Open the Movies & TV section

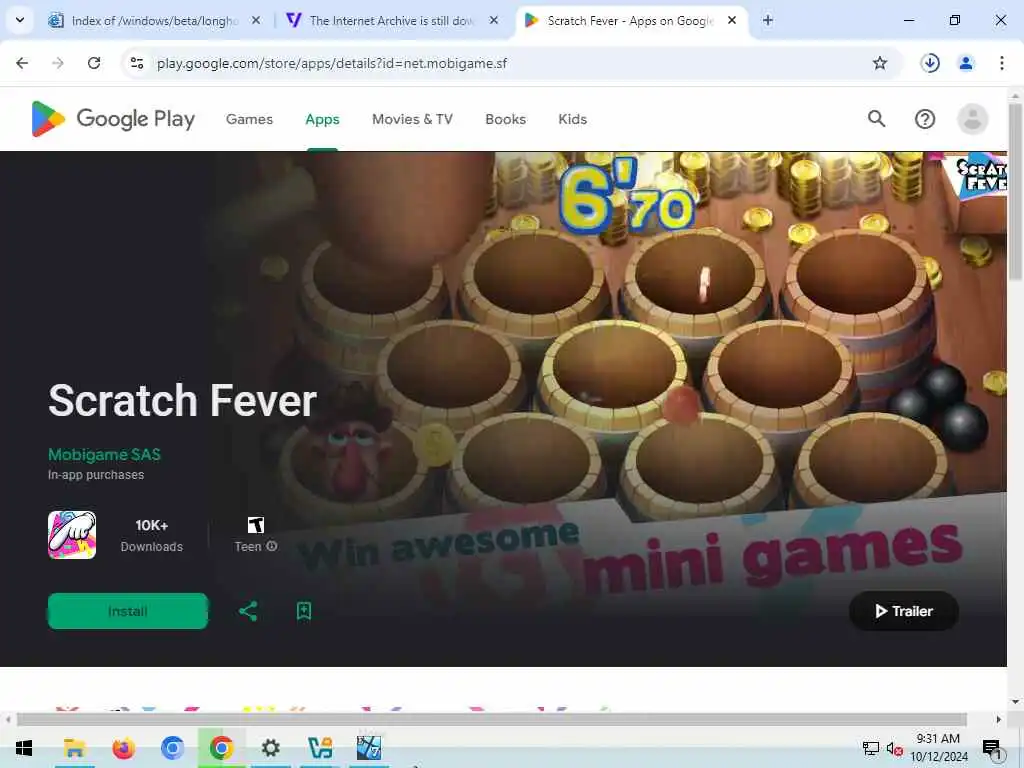coord(412,120)
